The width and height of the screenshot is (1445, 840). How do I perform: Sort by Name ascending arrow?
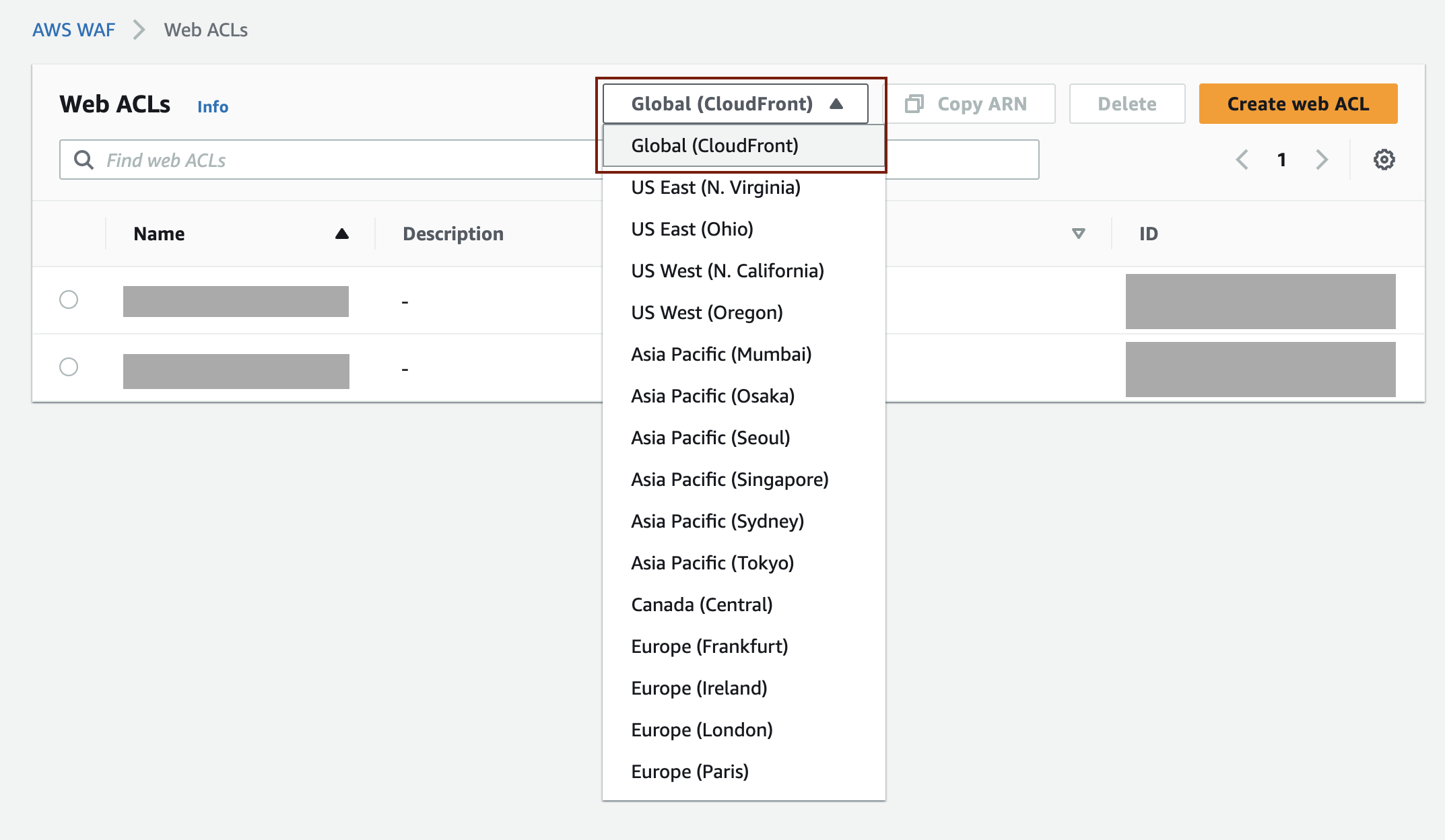342,234
